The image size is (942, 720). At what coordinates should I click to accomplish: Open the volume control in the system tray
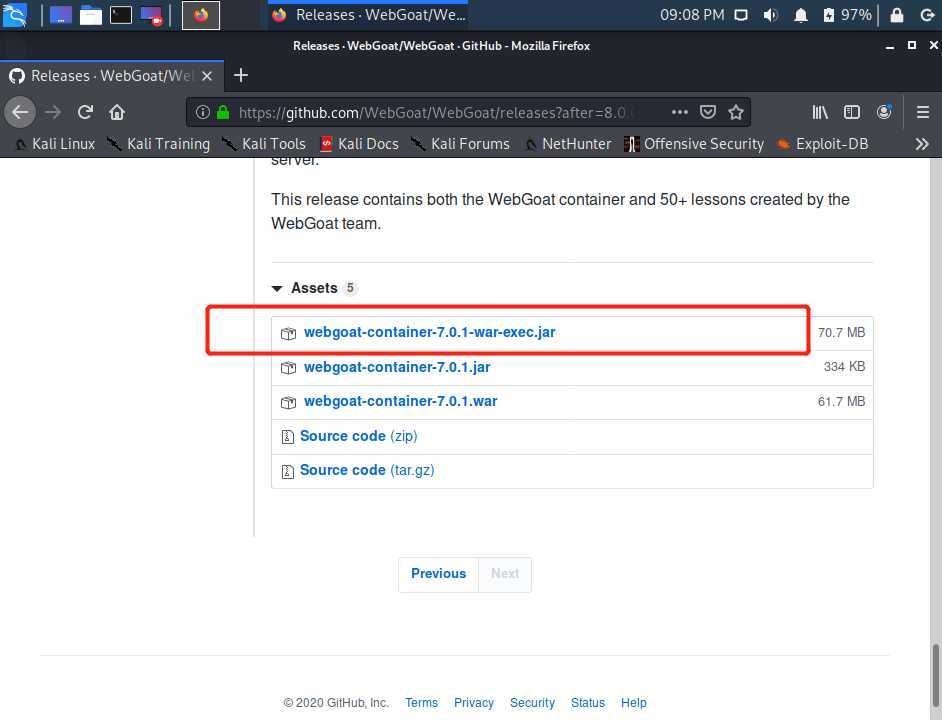click(x=770, y=15)
